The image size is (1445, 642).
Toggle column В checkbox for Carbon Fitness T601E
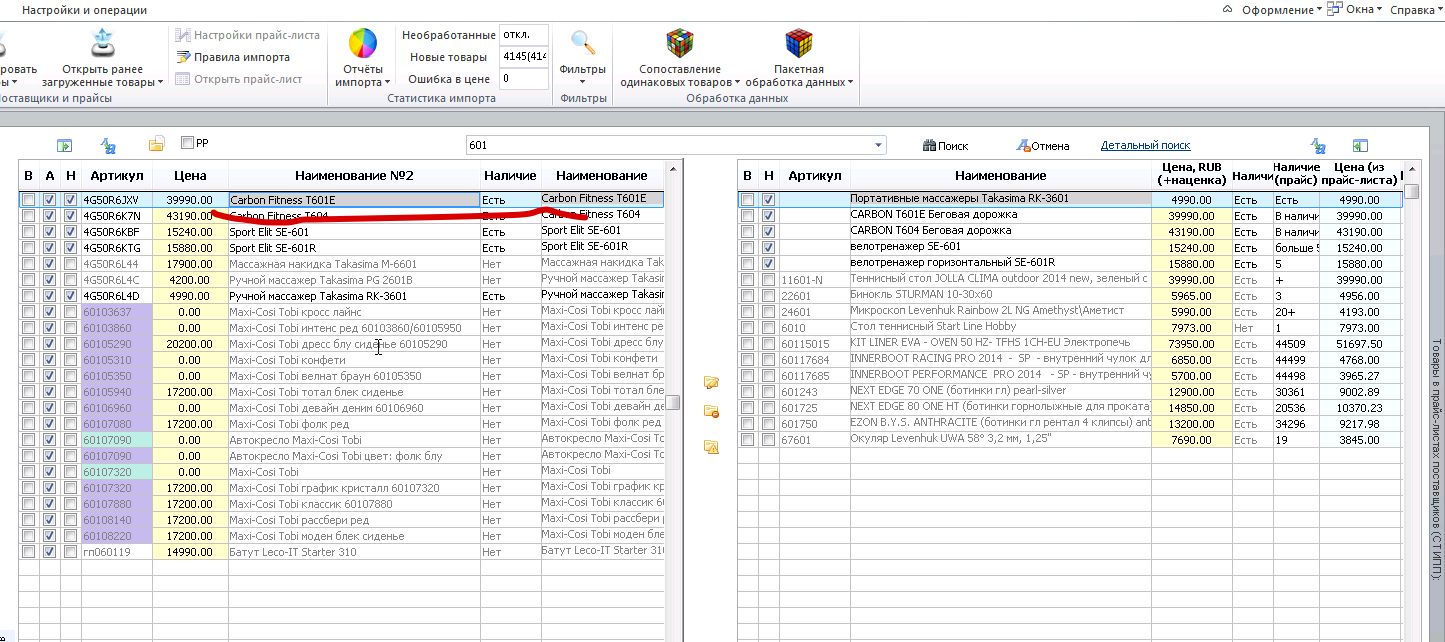pos(29,200)
